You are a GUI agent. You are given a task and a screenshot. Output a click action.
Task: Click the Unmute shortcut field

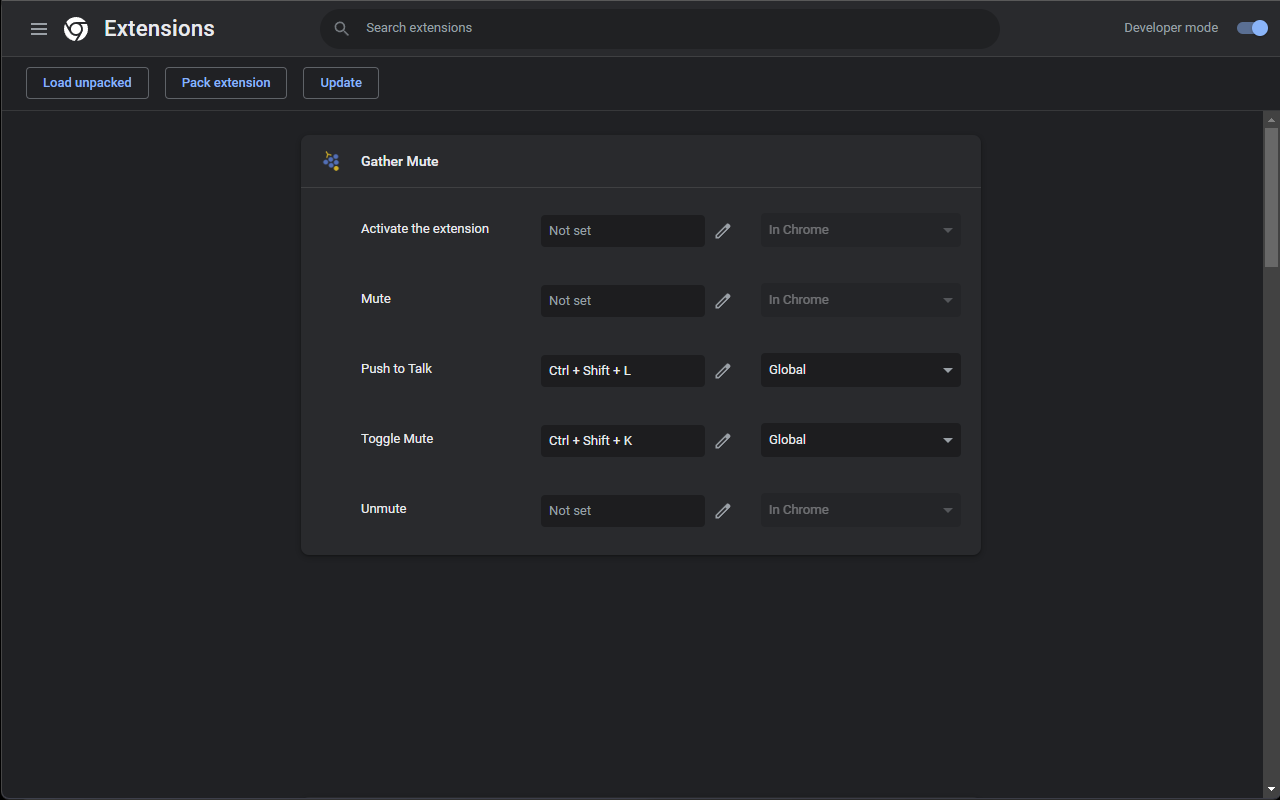(x=623, y=511)
